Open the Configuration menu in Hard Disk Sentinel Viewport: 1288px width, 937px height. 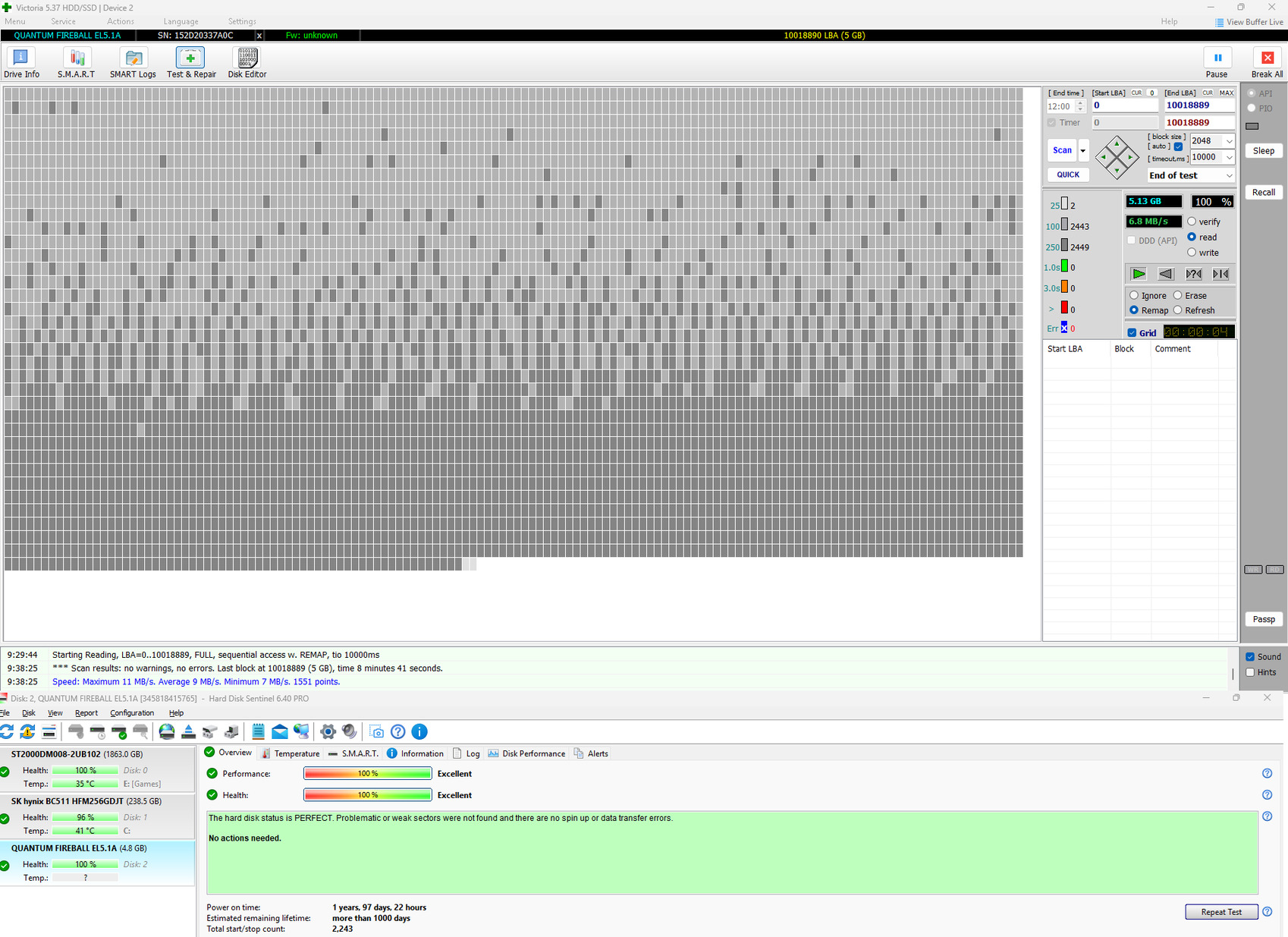click(132, 713)
